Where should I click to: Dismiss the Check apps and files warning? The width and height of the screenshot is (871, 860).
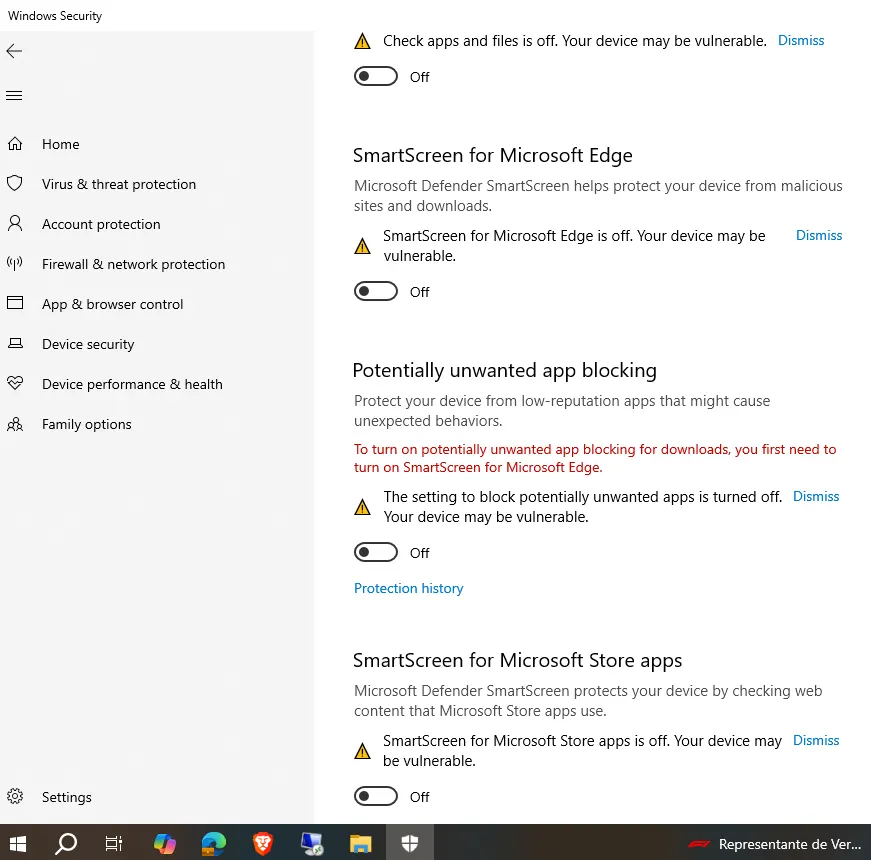[x=800, y=41]
